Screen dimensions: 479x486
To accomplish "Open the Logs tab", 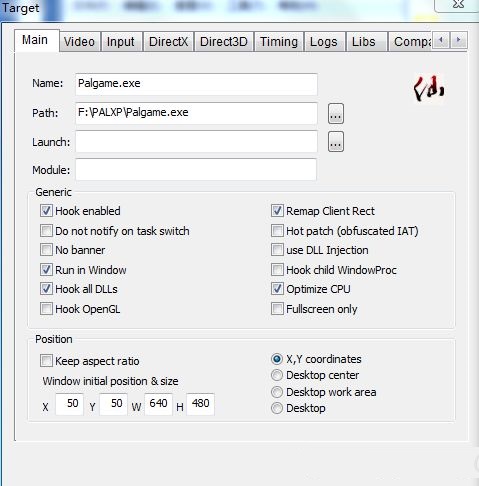I will click(324, 42).
